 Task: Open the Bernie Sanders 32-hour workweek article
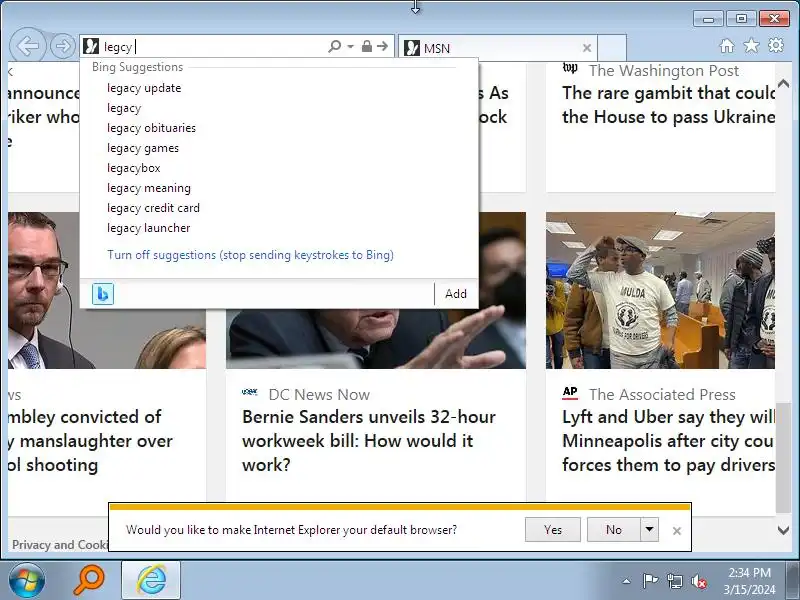(368, 441)
